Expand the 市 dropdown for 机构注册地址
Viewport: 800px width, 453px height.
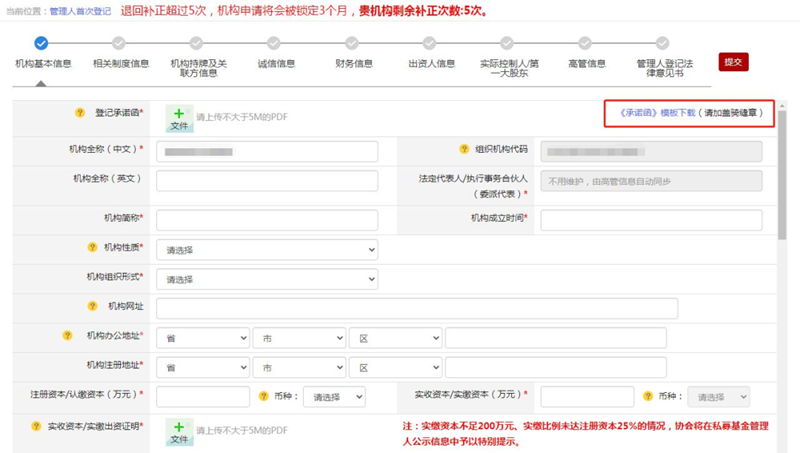point(299,367)
